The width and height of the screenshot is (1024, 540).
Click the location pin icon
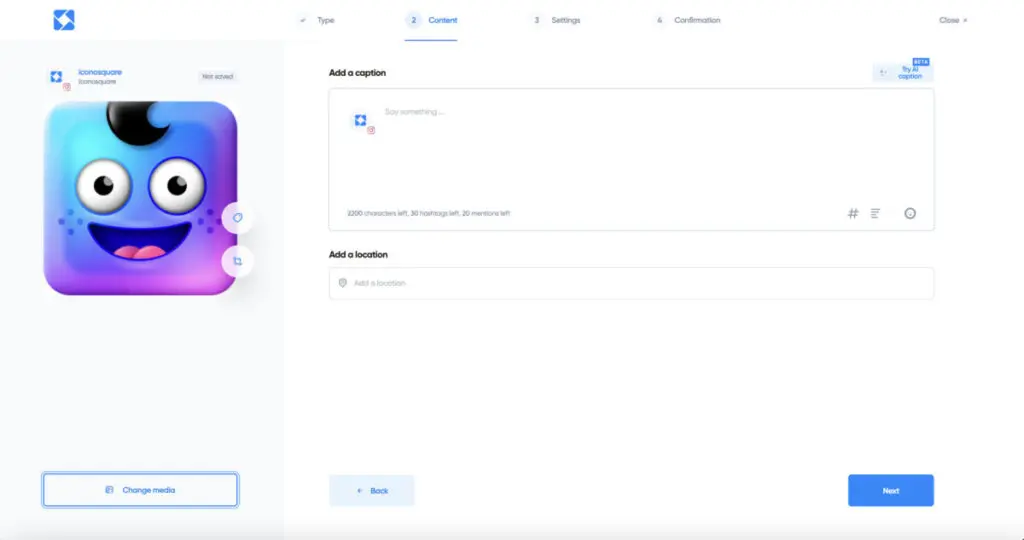tap(343, 283)
